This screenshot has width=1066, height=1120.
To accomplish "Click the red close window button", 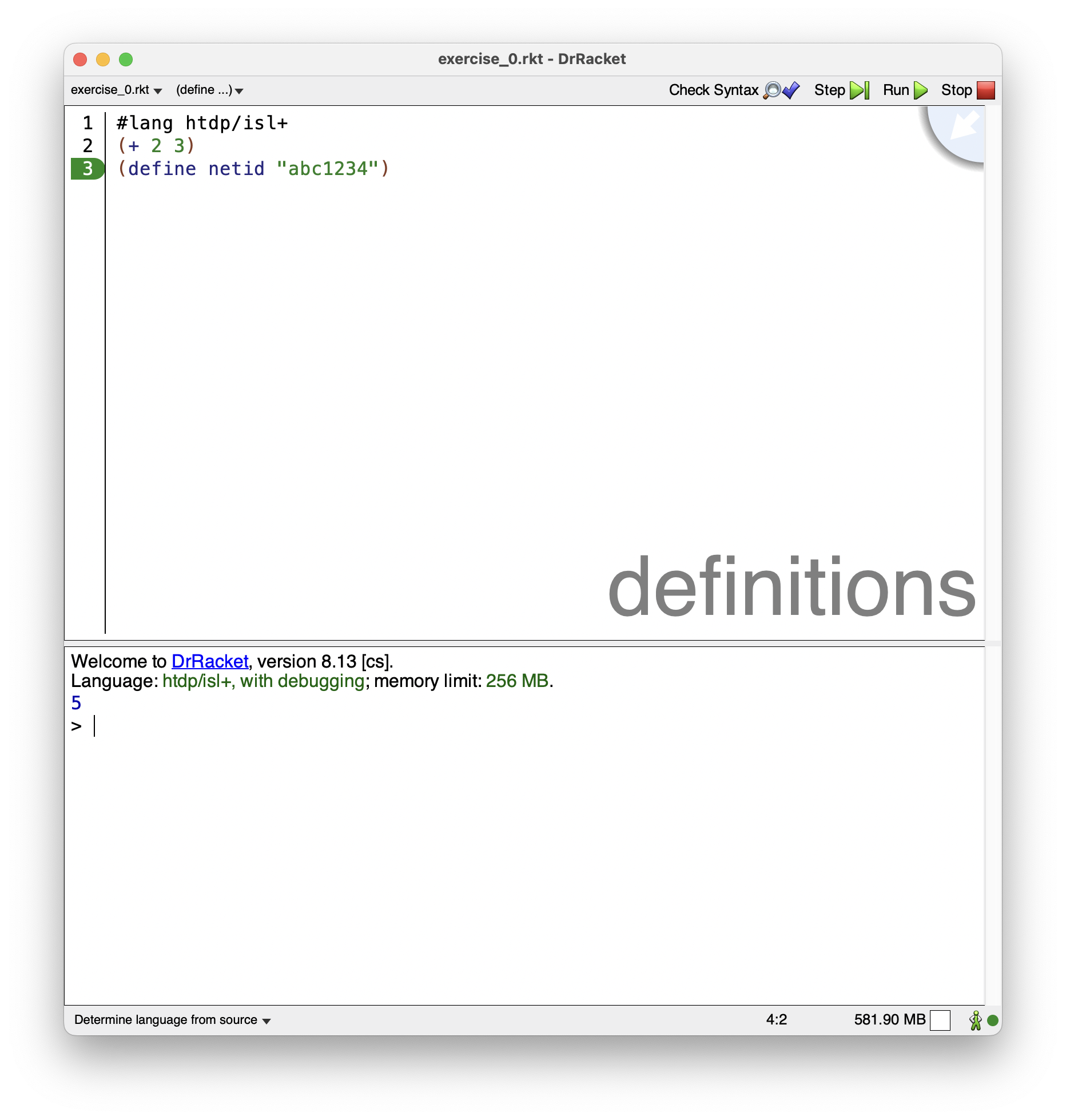I will point(80,59).
